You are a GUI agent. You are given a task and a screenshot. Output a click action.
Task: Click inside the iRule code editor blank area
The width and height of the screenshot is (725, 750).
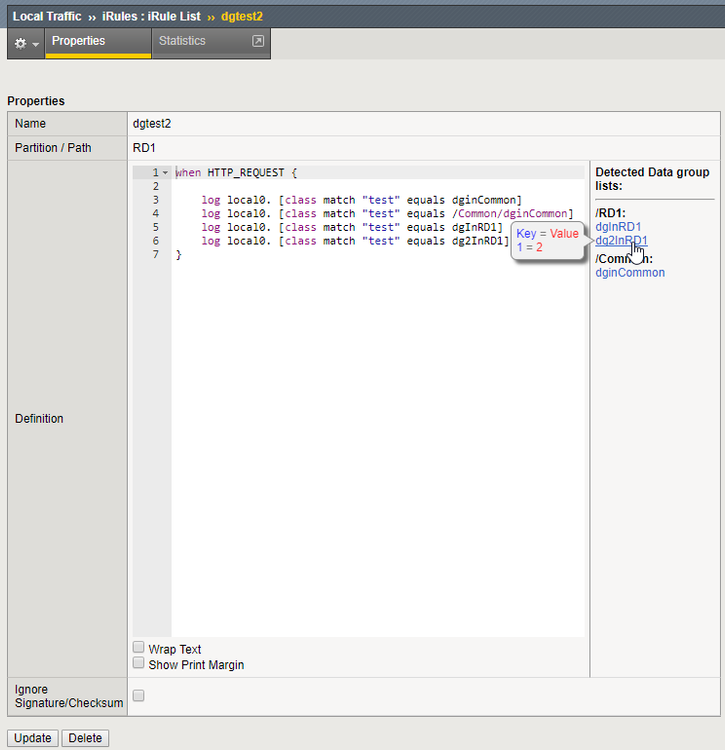pyautogui.click(x=378, y=450)
